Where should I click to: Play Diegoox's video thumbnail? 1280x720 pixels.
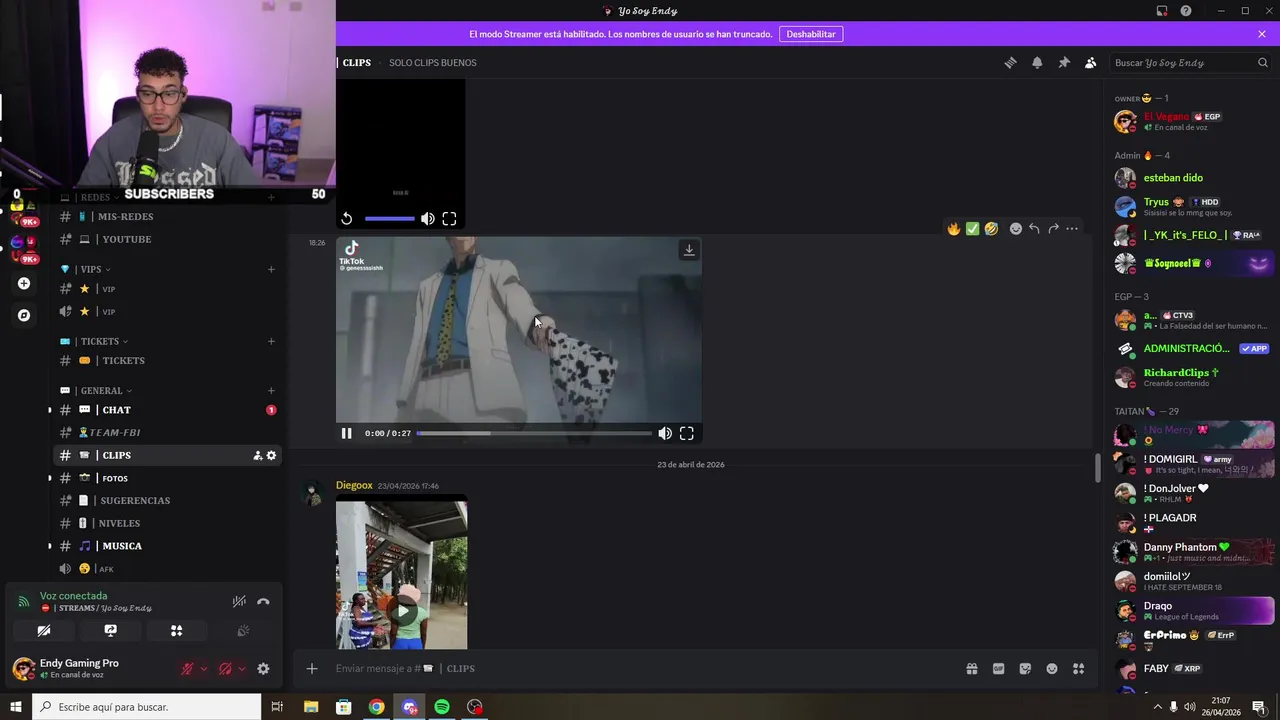point(402,611)
